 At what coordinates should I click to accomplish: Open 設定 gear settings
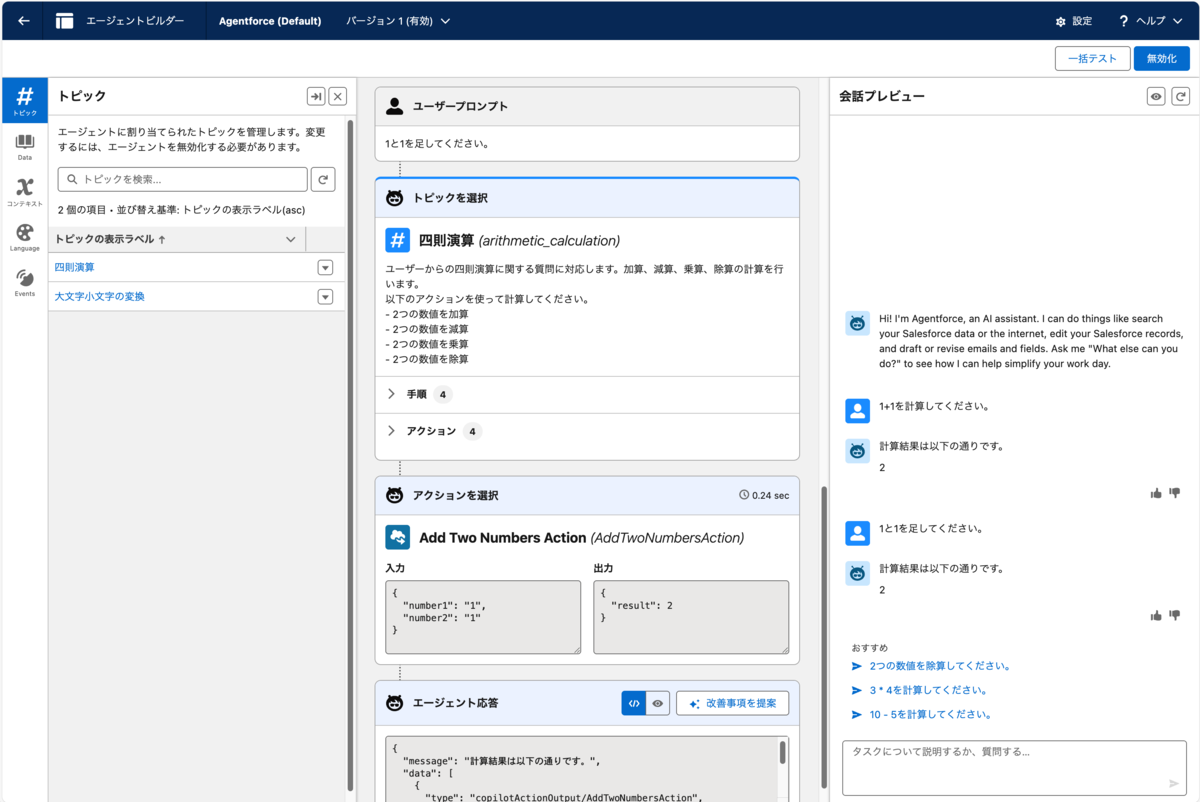coord(1073,21)
